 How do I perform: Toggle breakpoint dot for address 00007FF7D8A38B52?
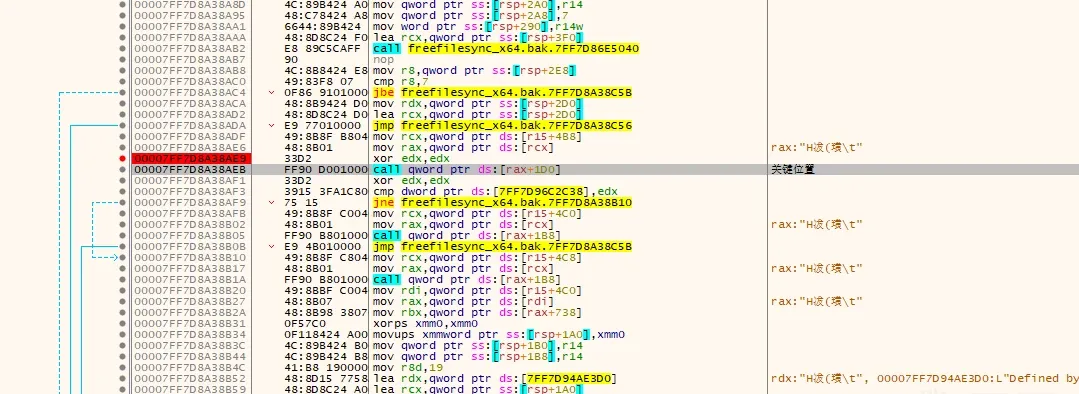[x=122, y=378]
